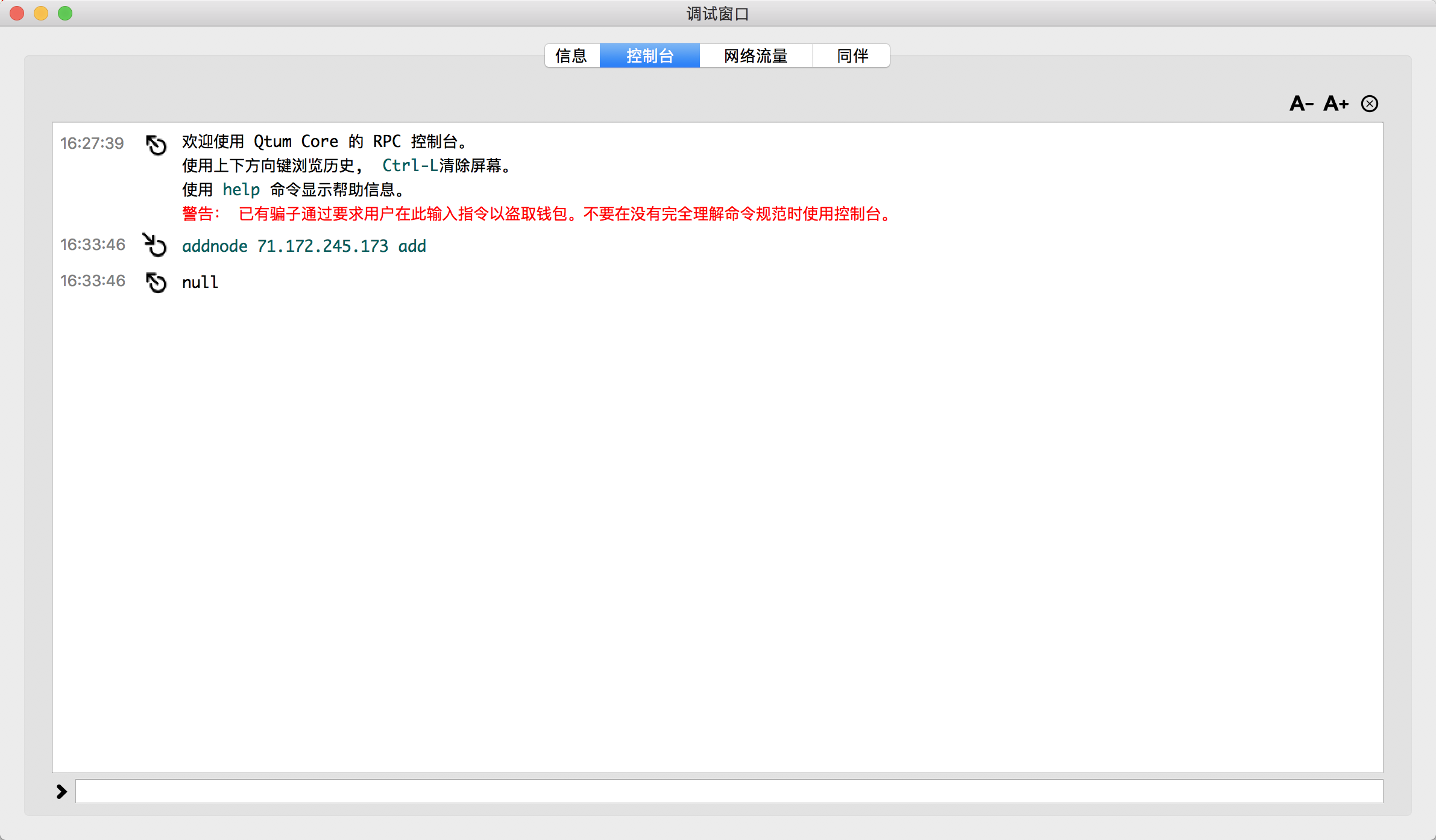Click the null response arrow icon
This screenshot has height=840, width=1436.
156,282
